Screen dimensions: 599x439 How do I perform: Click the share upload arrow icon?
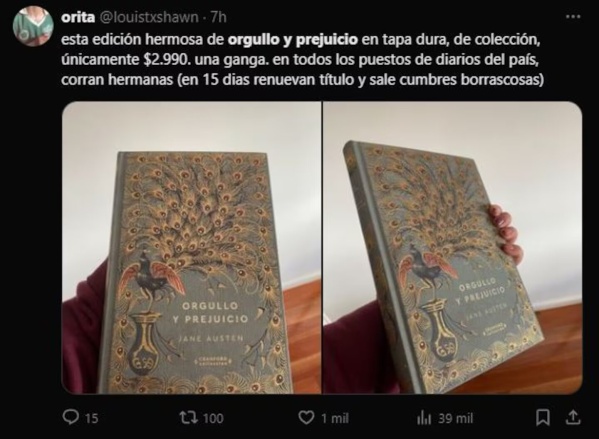[573, 418]
